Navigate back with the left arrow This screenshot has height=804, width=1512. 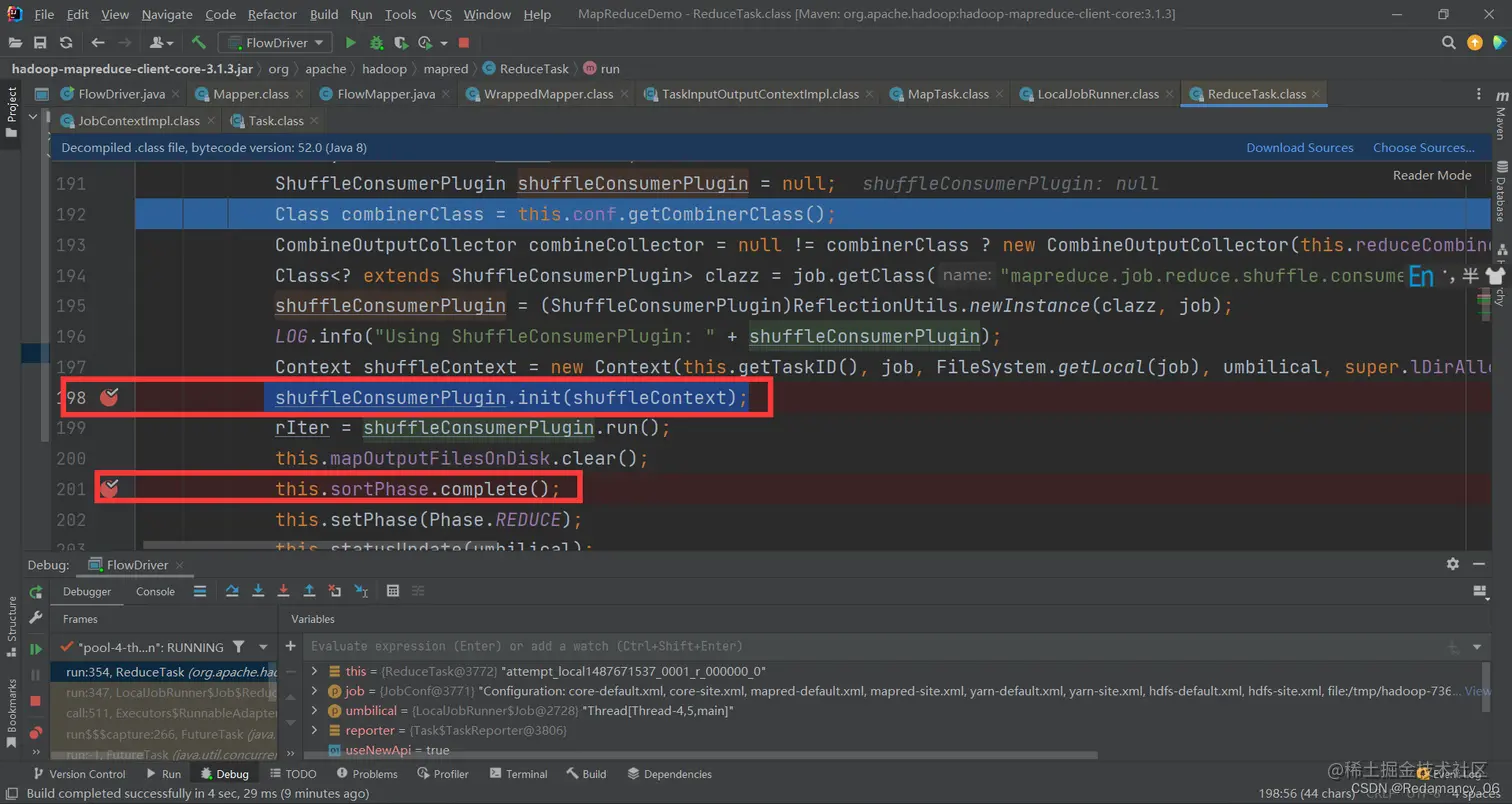coord(98,43)
